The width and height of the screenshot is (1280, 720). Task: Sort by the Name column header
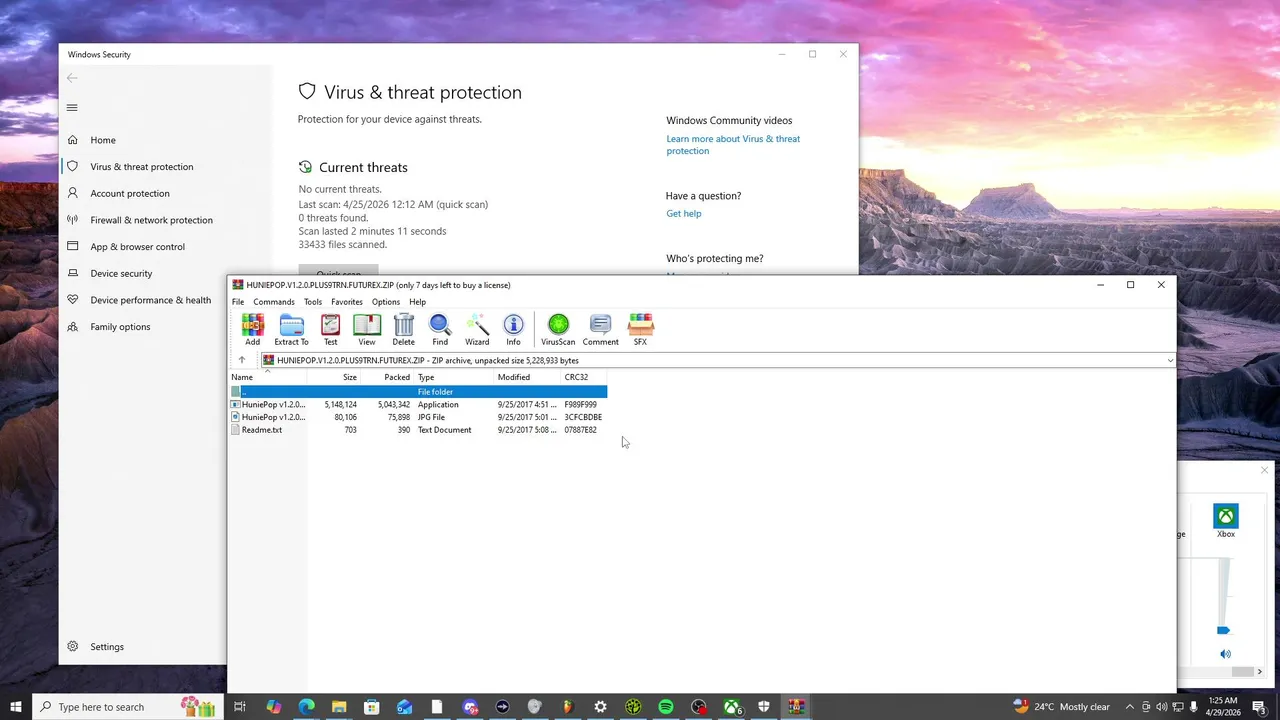267,377
